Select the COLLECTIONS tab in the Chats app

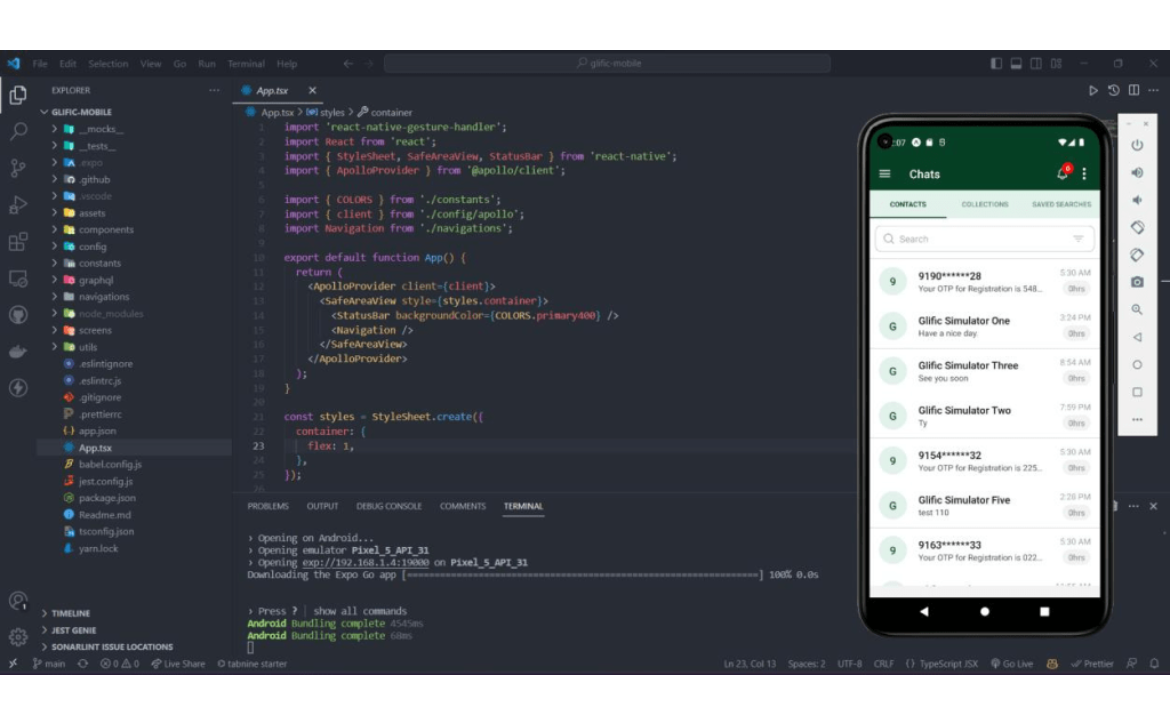[984, 204]
